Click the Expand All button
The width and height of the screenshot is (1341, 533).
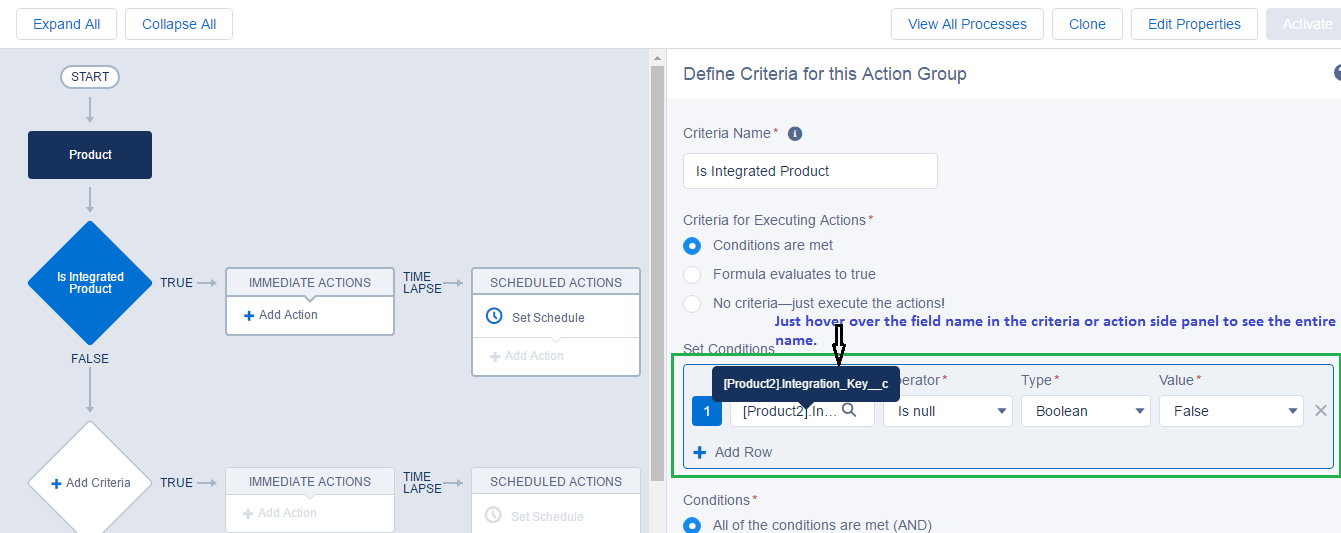66,24
